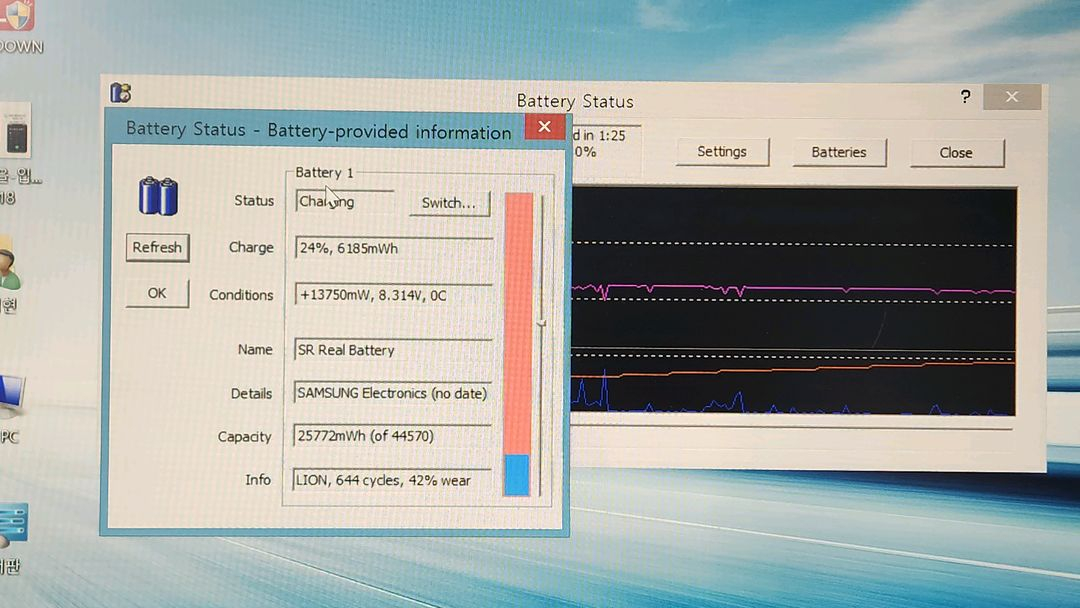This screenshot has width=1080, height=608.
Task: Click the pink line in the battery graph
Action: click(800, 288)
